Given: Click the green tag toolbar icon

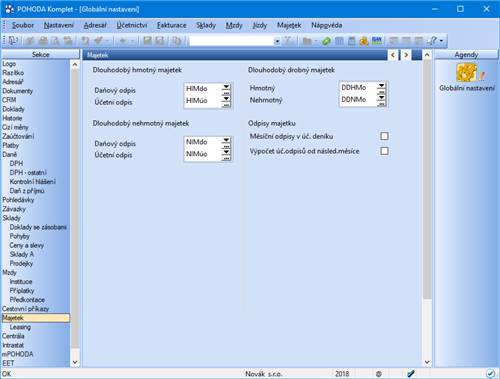Looking at the screenshot, I should click(x=326, y=41).
